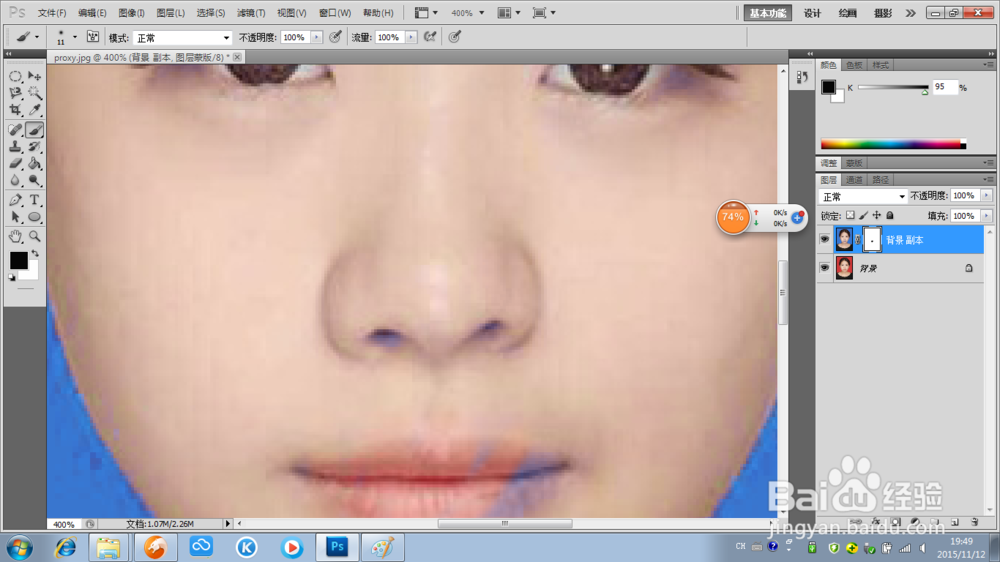Switch to the 路径 tab
This screenshot has width=1000, height=562.
pyautogui.click(x=880, y=180)
